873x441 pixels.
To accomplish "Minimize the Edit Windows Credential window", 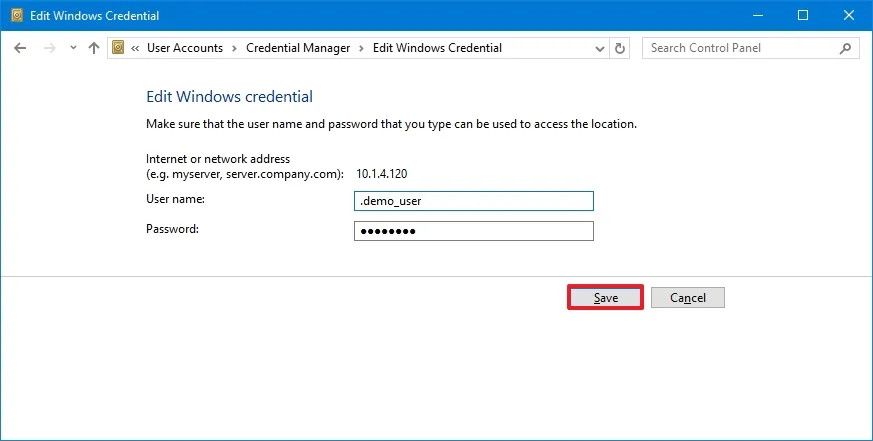I will (758, 15).
